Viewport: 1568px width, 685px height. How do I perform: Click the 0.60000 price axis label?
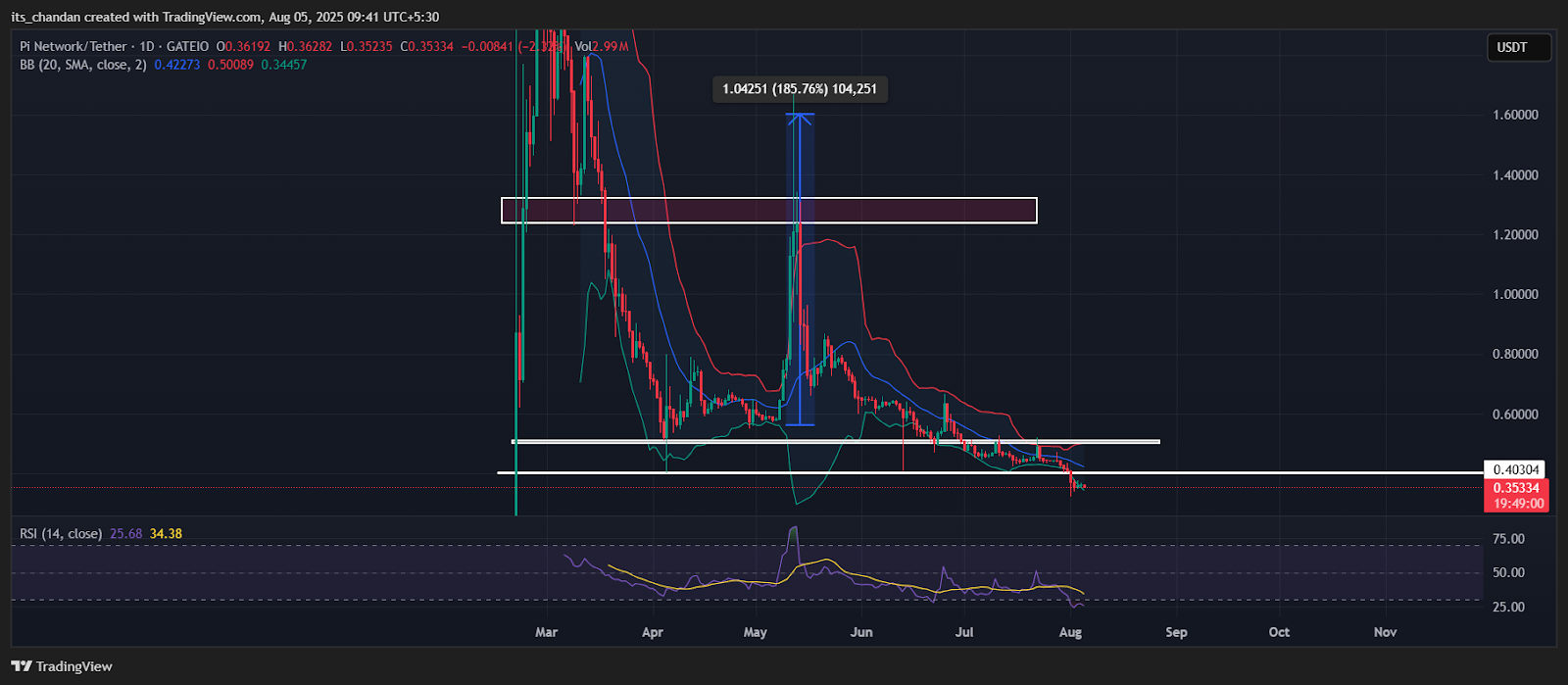coord(1515,415)
